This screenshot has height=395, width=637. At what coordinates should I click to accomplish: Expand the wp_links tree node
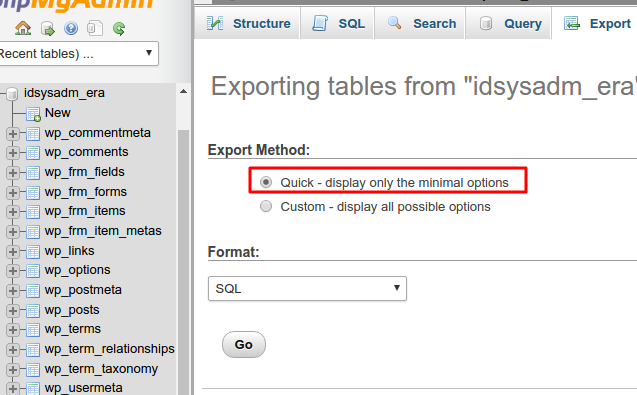(13, 252)
